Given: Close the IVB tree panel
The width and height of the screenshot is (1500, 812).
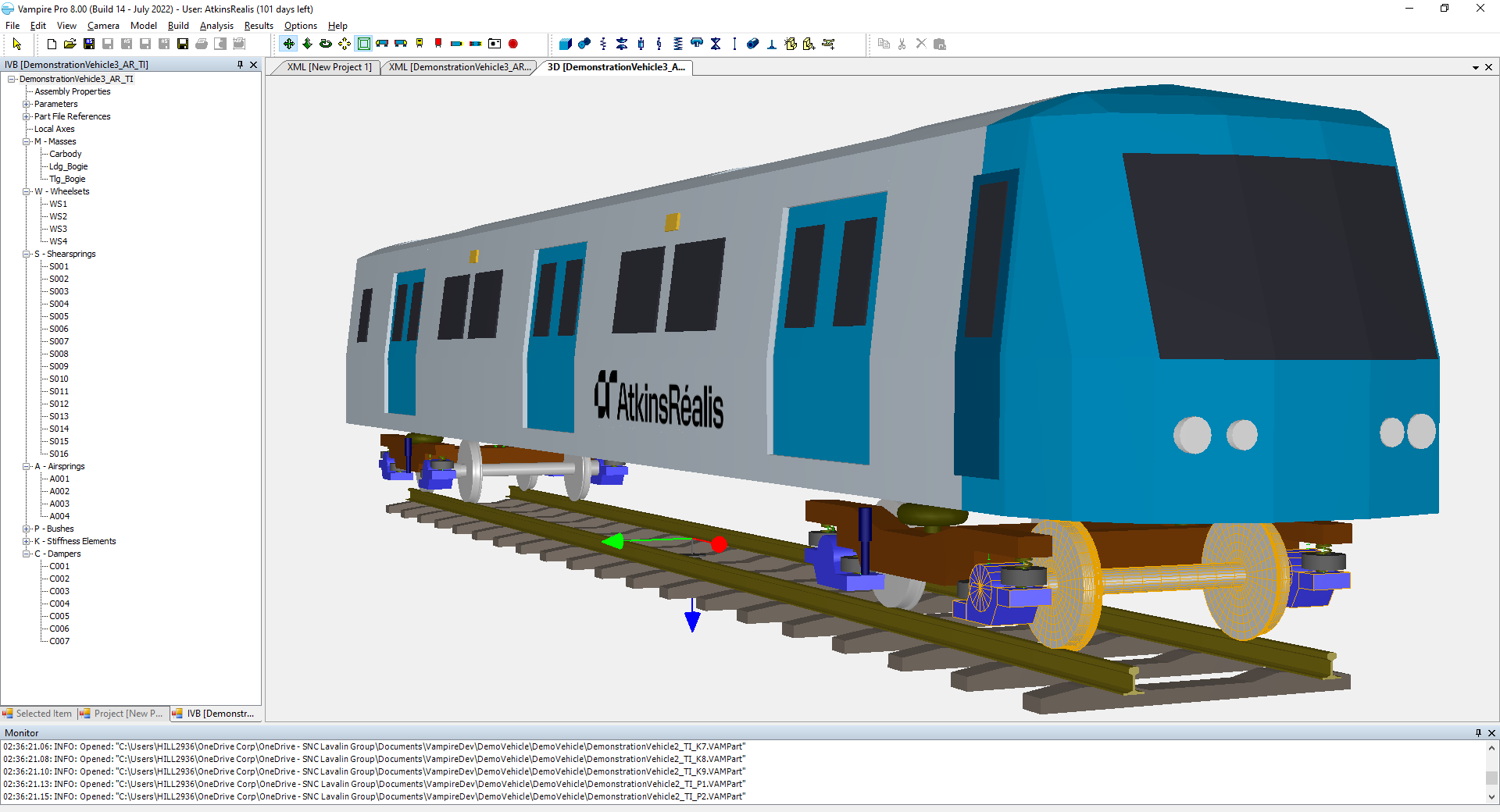Looking at the screenshot, I should (x=253, y=65).
